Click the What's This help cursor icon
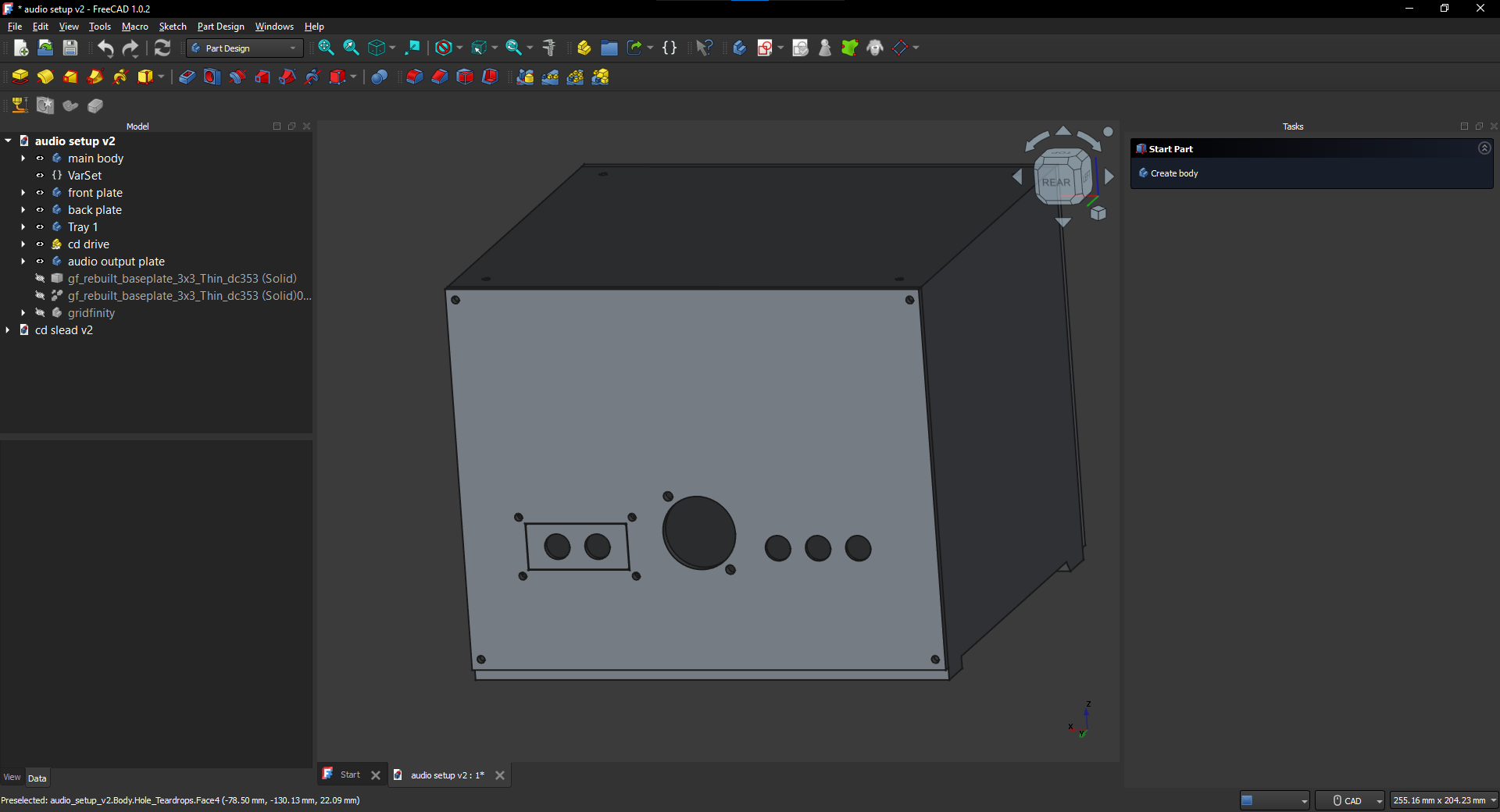Image resolution: width=1500 pixels, height=812 pixels. (x=704, y=48)
